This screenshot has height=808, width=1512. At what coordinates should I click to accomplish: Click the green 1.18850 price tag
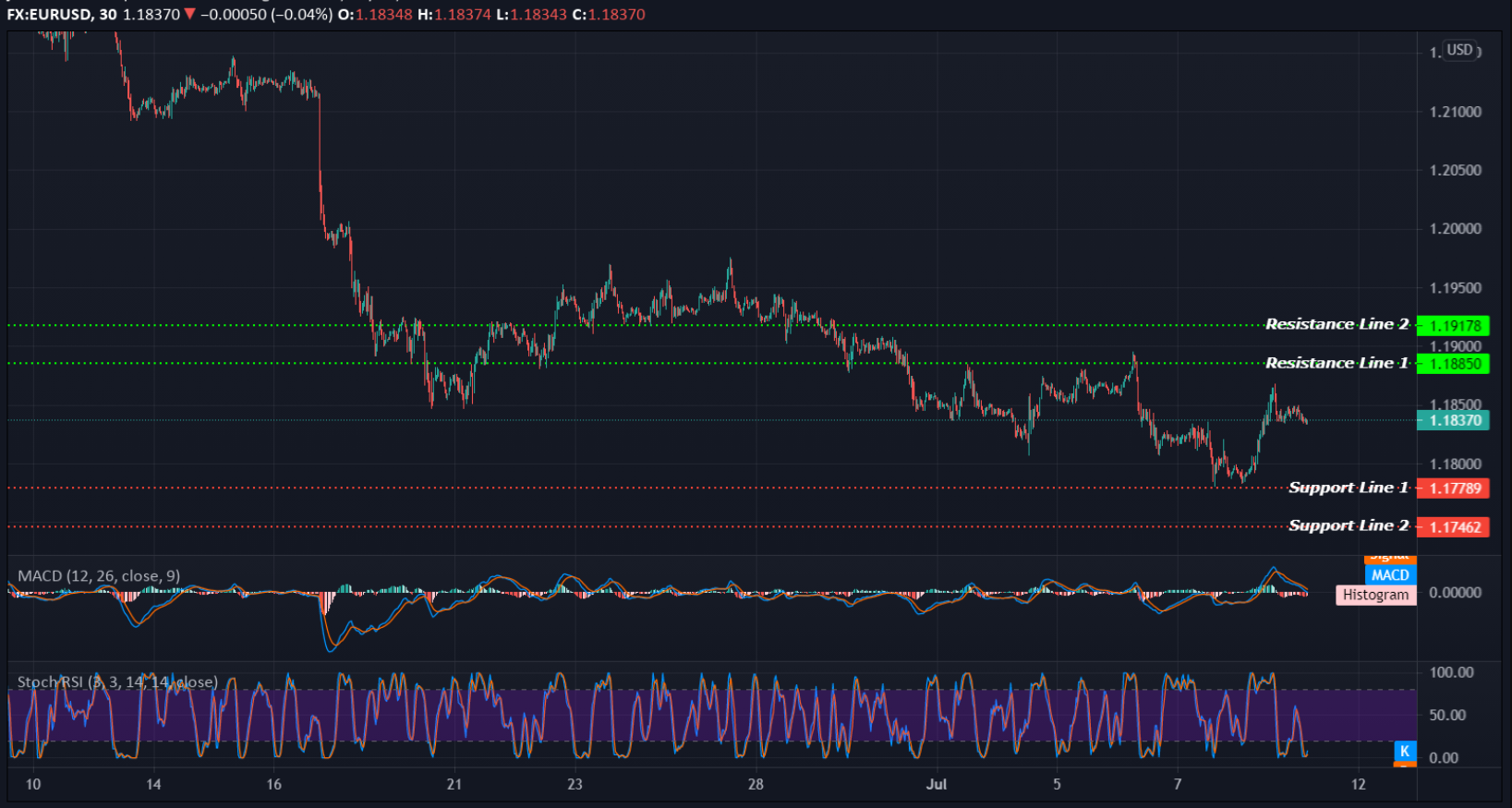coord(1453,364)
